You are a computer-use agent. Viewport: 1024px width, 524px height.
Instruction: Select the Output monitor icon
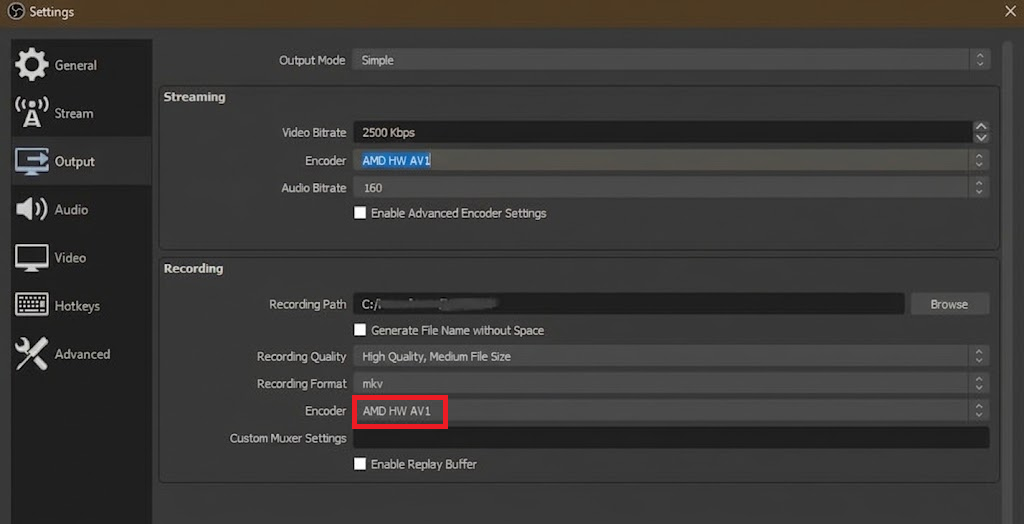coord(31,161)
